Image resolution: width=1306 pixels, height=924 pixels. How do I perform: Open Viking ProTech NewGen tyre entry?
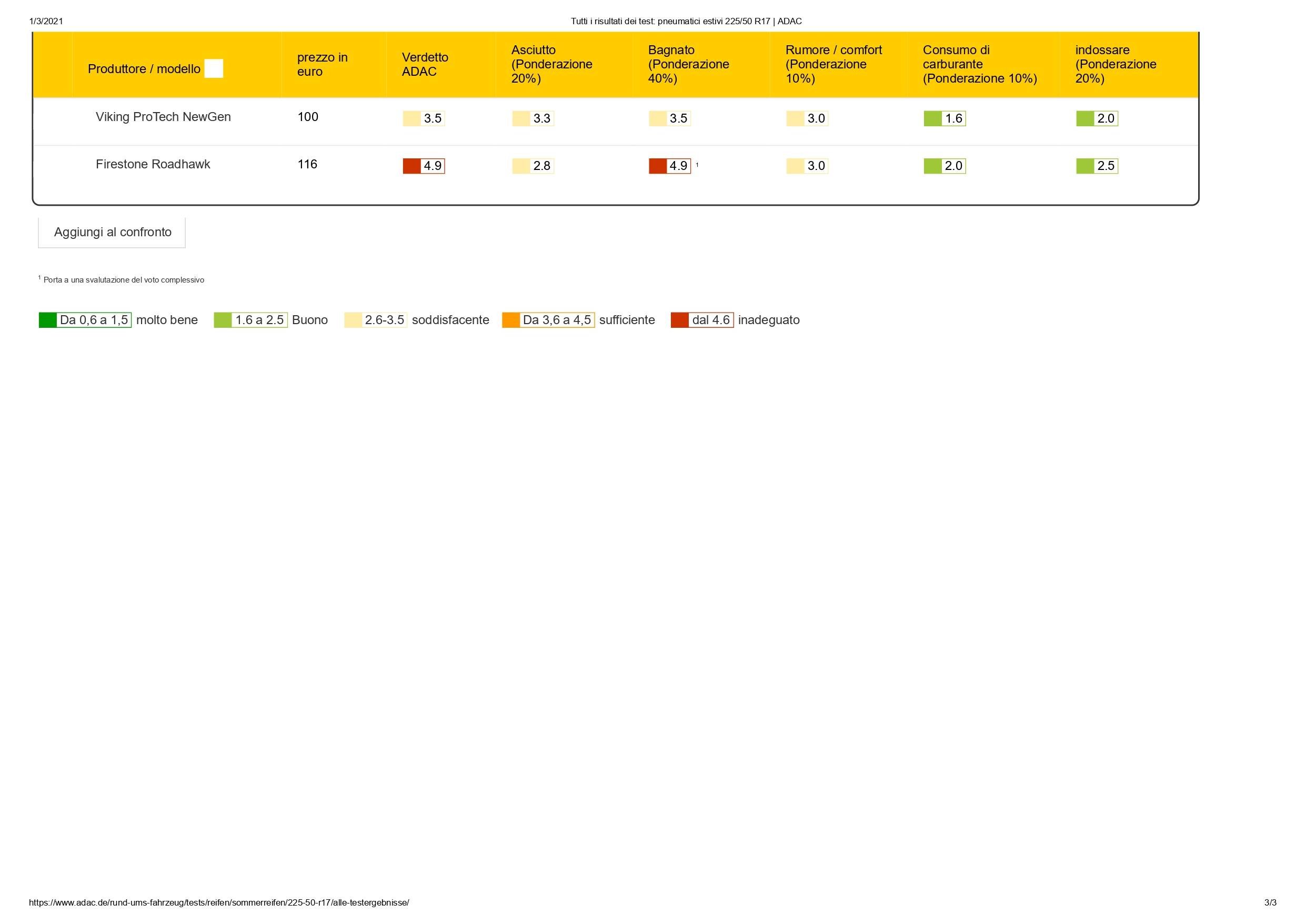point(163,117)
